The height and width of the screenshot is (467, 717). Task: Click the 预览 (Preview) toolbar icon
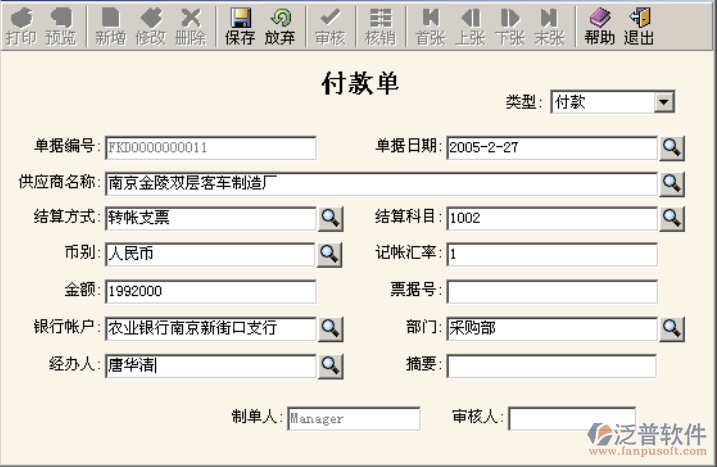tap(60, 26)
